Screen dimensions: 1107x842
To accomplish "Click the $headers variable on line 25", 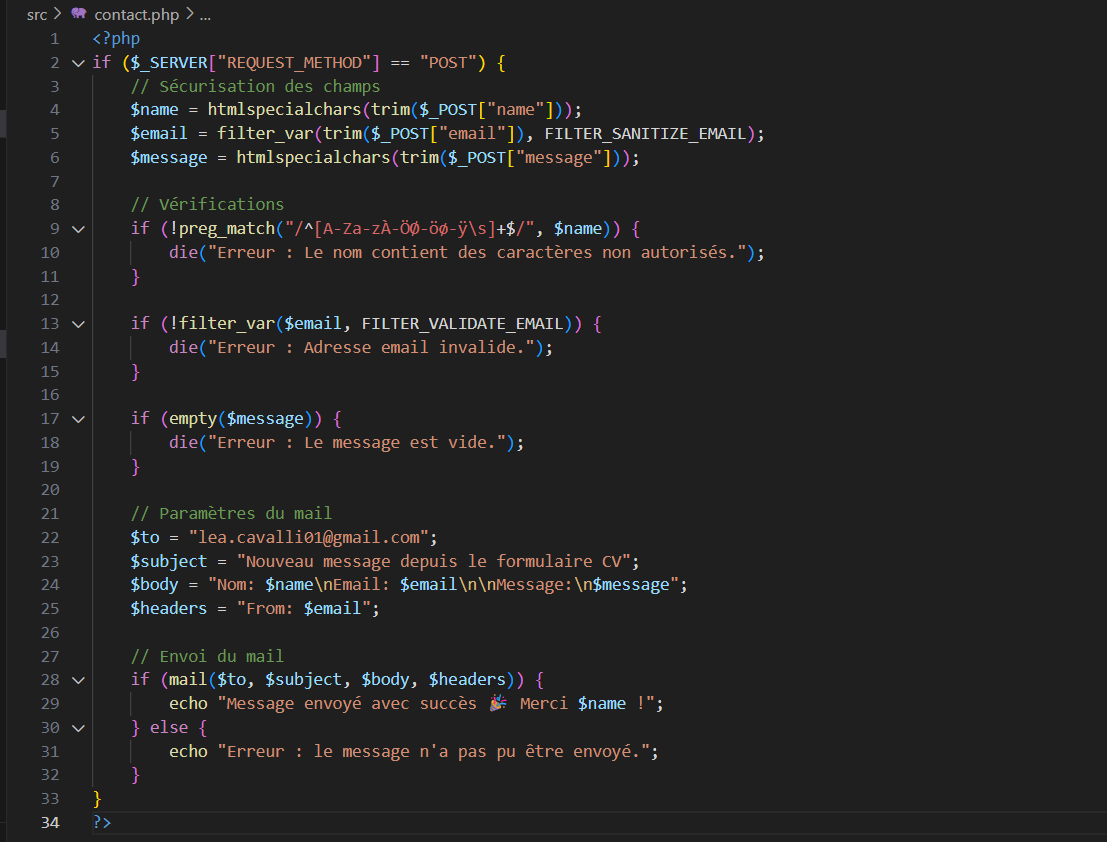I will pos(168,608).
